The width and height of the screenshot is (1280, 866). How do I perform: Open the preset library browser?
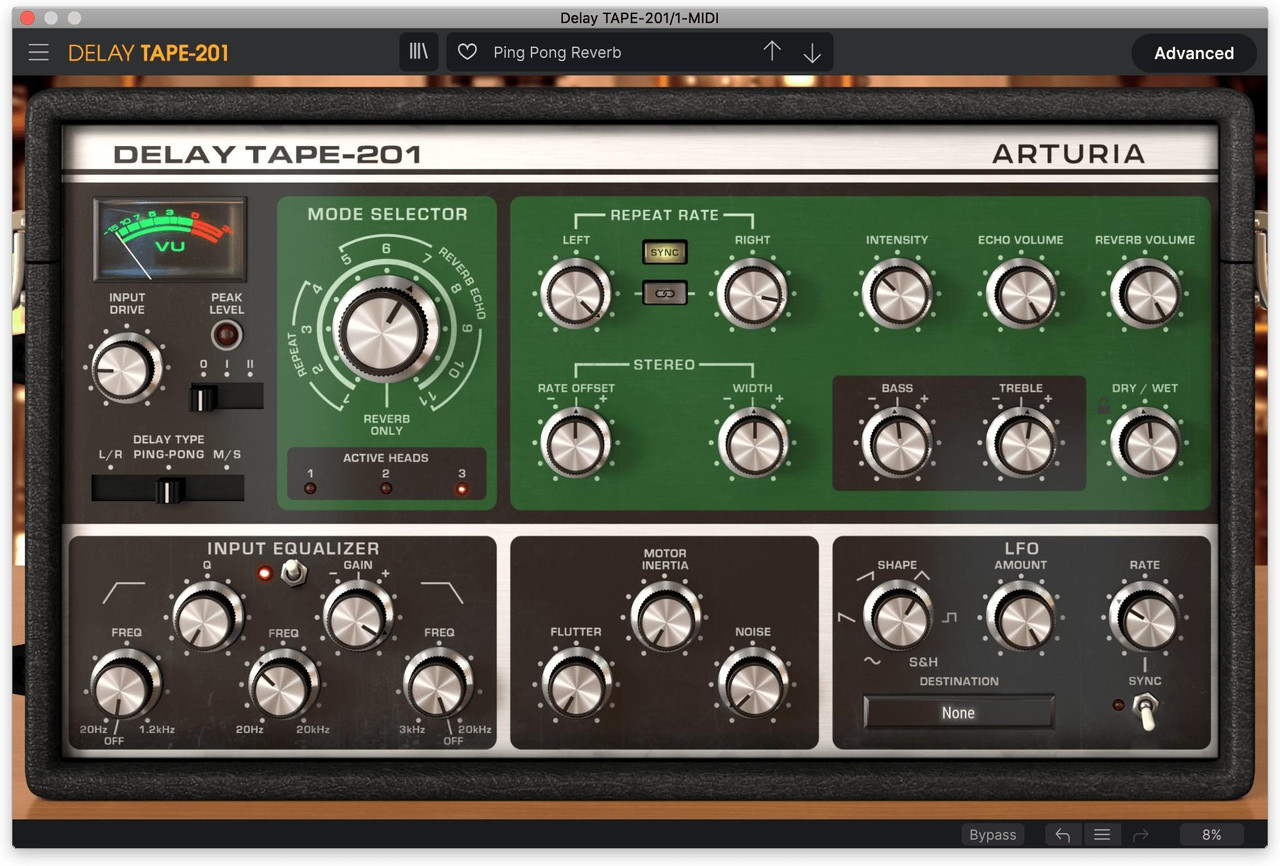419,52
